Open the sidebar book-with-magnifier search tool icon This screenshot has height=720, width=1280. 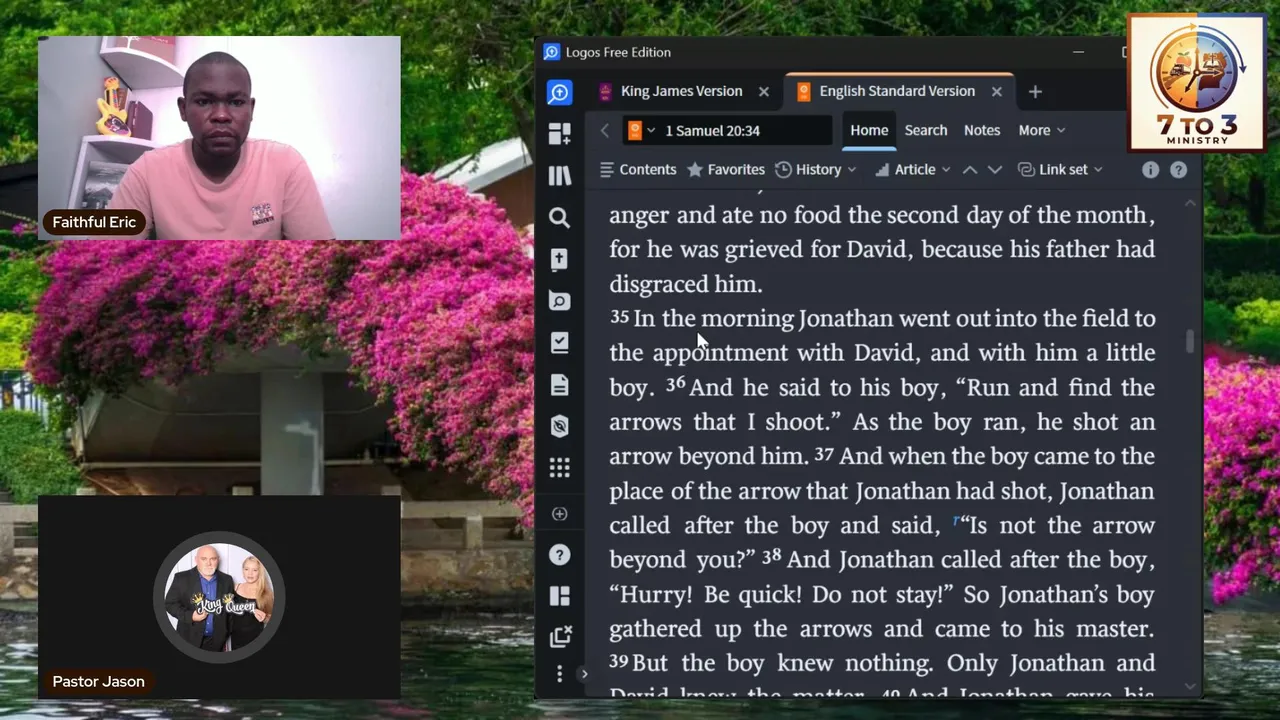[x=560, y=301]
